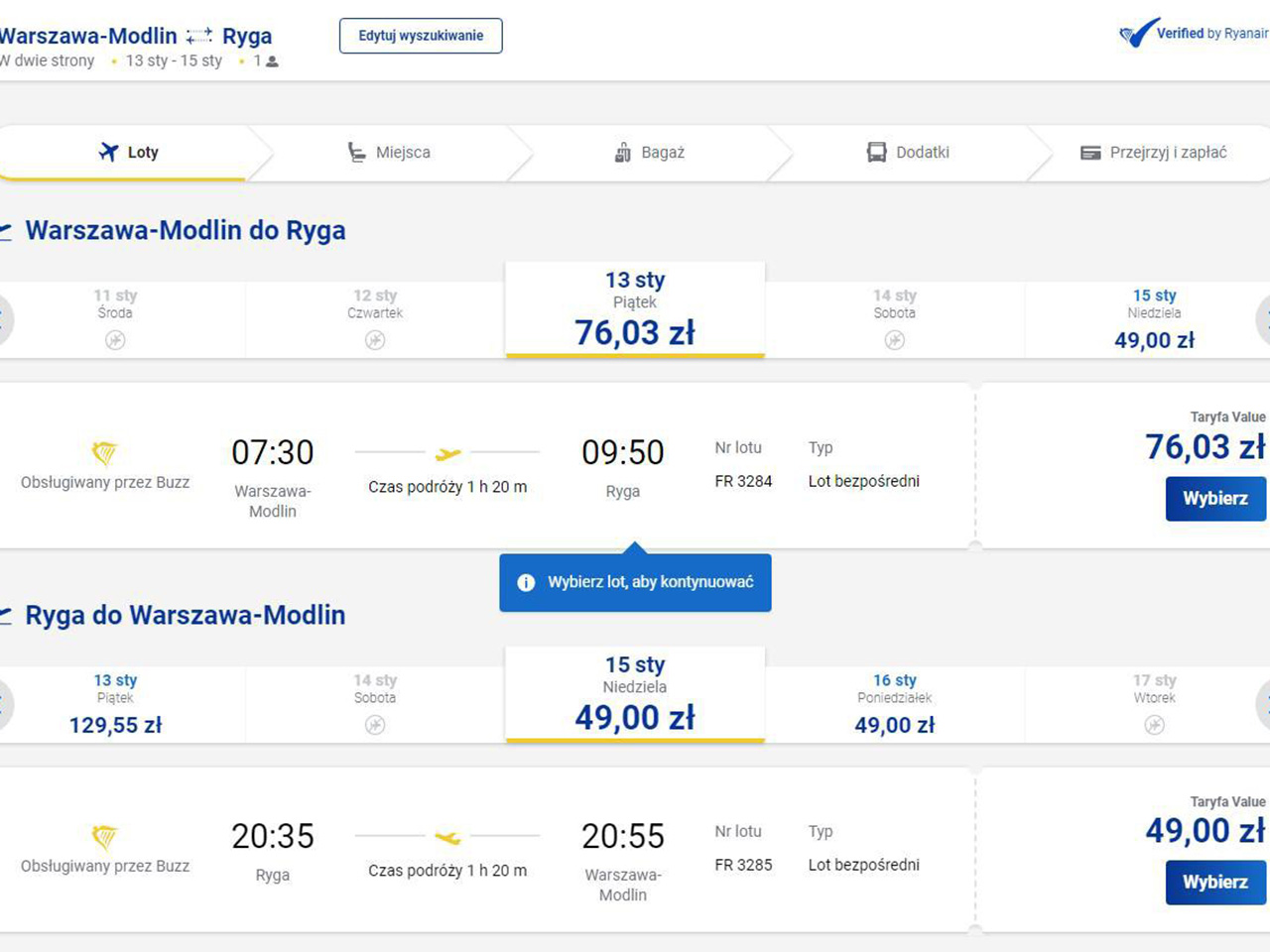This screenshot has height=952, width=1270.
Task: Go to the Przejrzyj i zapłać step
Action: (1154, 152)
